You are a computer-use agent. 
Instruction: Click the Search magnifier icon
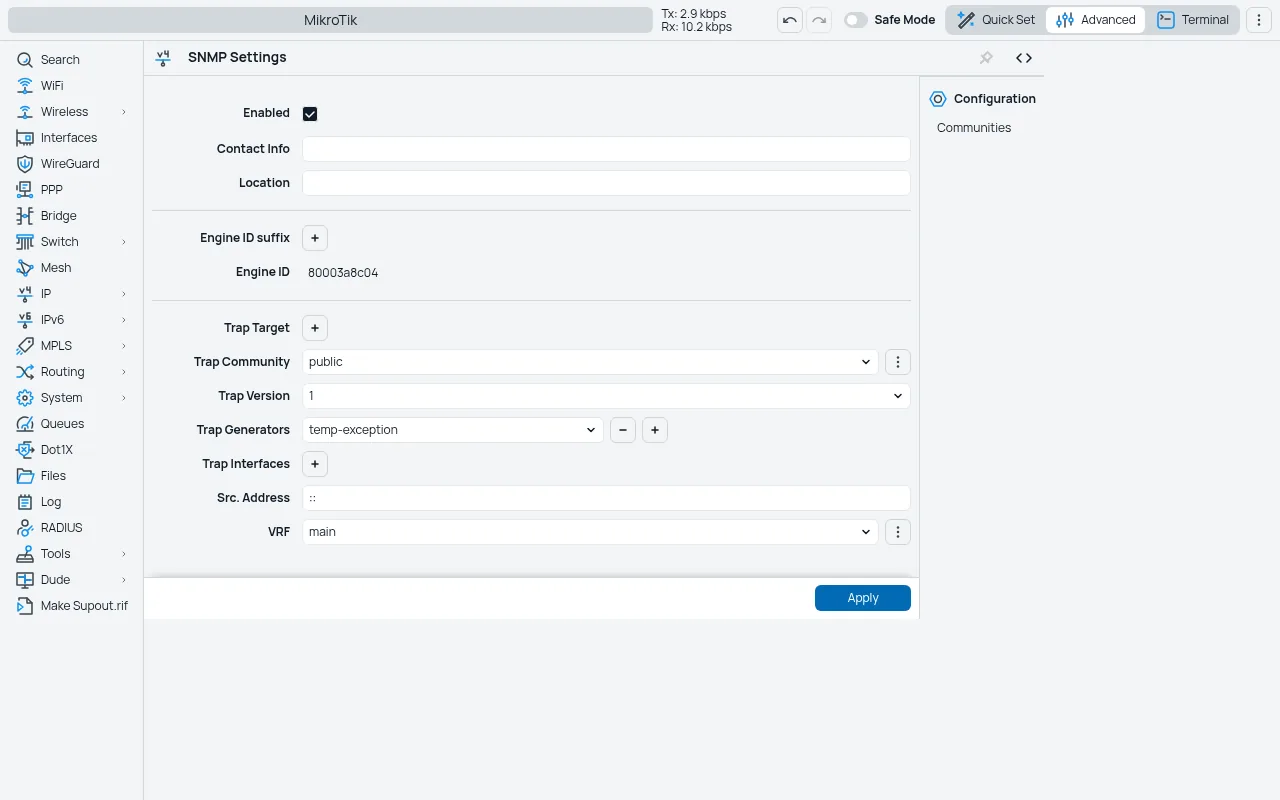(25, 60)
